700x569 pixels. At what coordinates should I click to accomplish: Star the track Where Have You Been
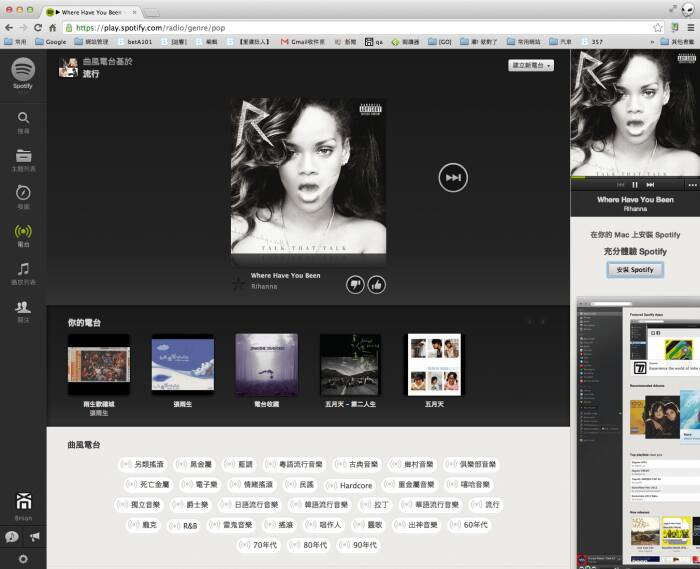pos(238,283)
